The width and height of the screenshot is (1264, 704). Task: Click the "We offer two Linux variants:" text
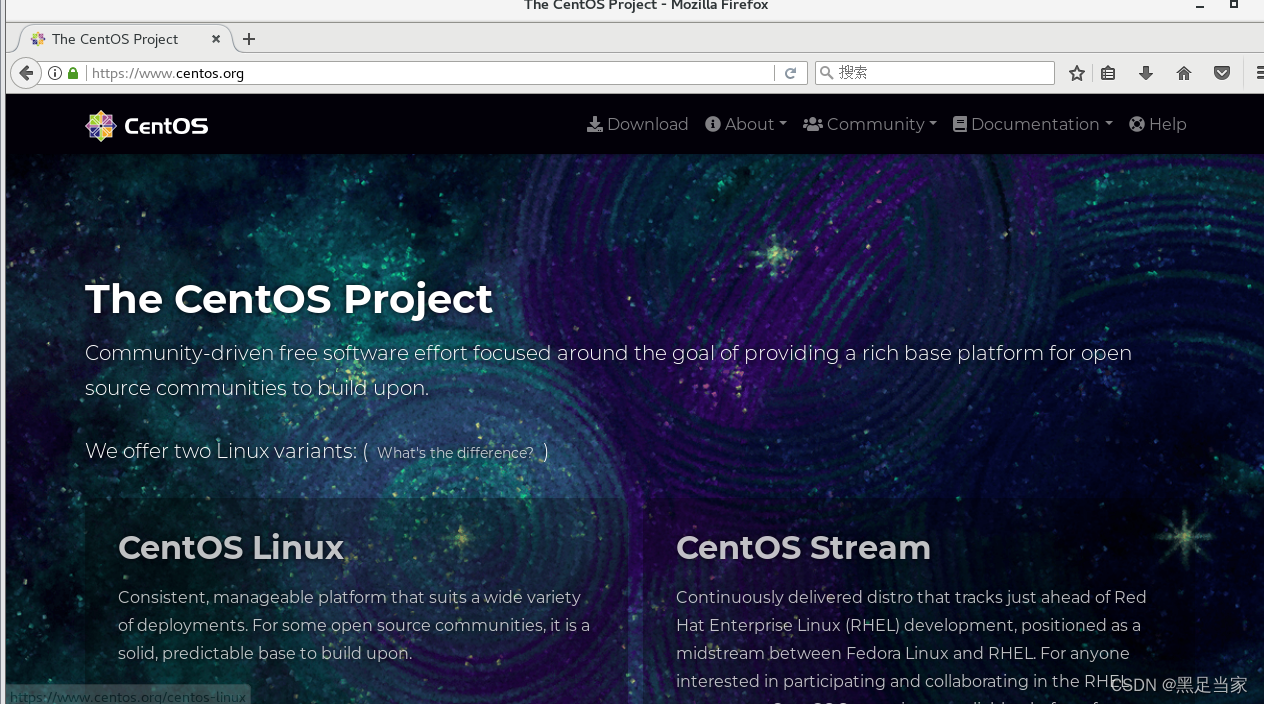pos(221,451)
